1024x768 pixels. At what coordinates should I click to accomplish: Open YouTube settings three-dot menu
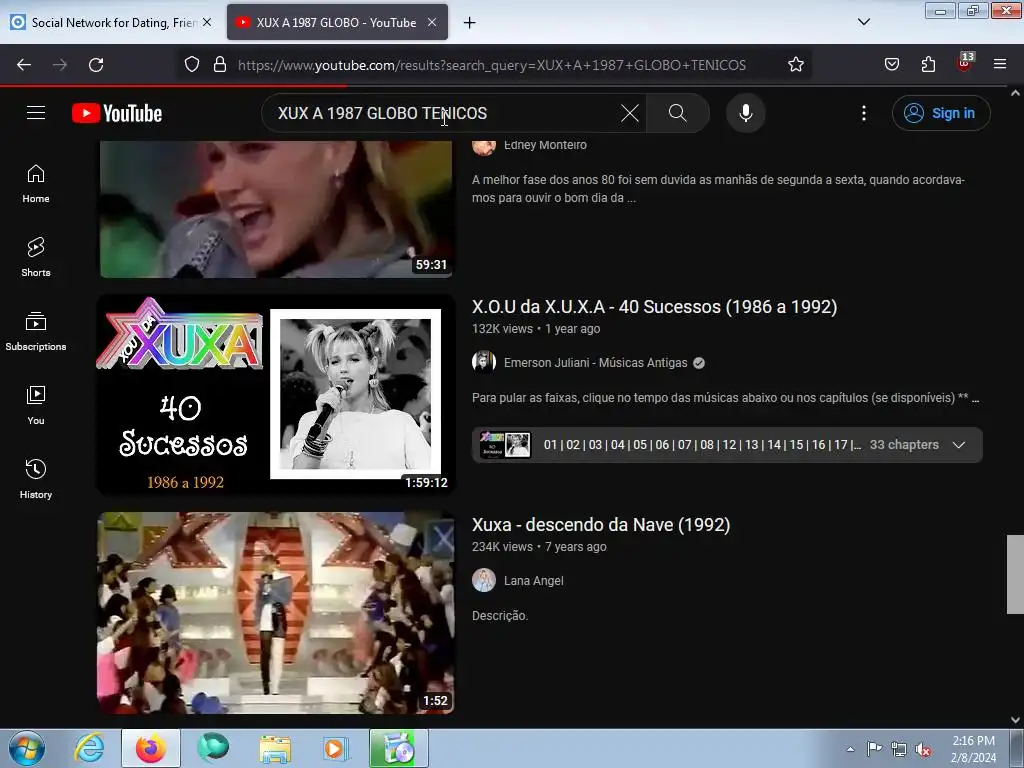(x=863, y=113)
